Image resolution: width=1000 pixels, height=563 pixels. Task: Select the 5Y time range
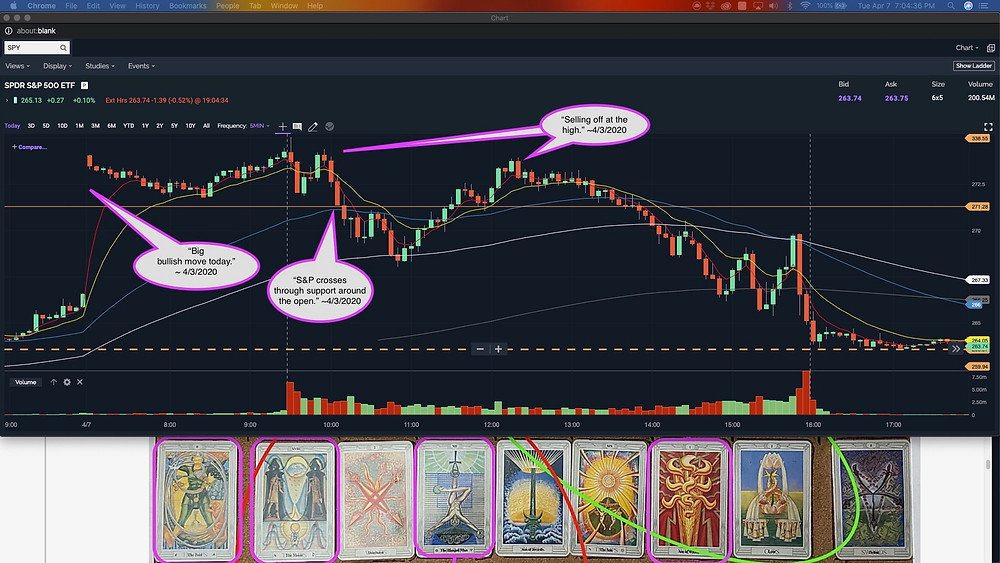coord(174,126)
